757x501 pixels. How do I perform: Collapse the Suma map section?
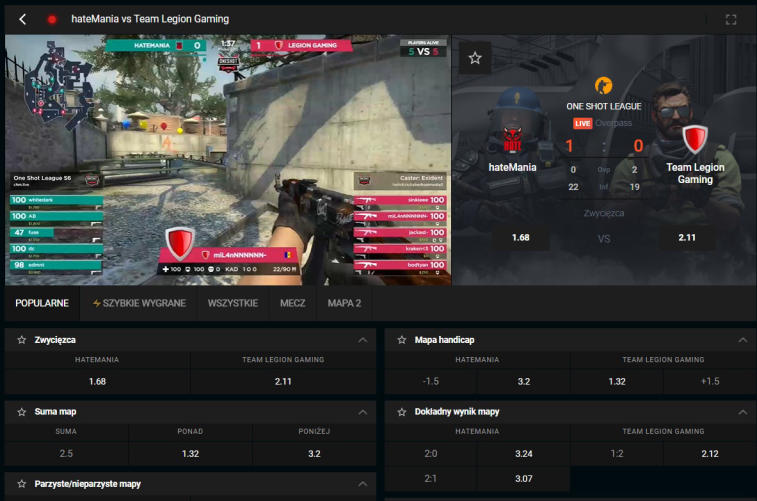(x=363, y=412)
